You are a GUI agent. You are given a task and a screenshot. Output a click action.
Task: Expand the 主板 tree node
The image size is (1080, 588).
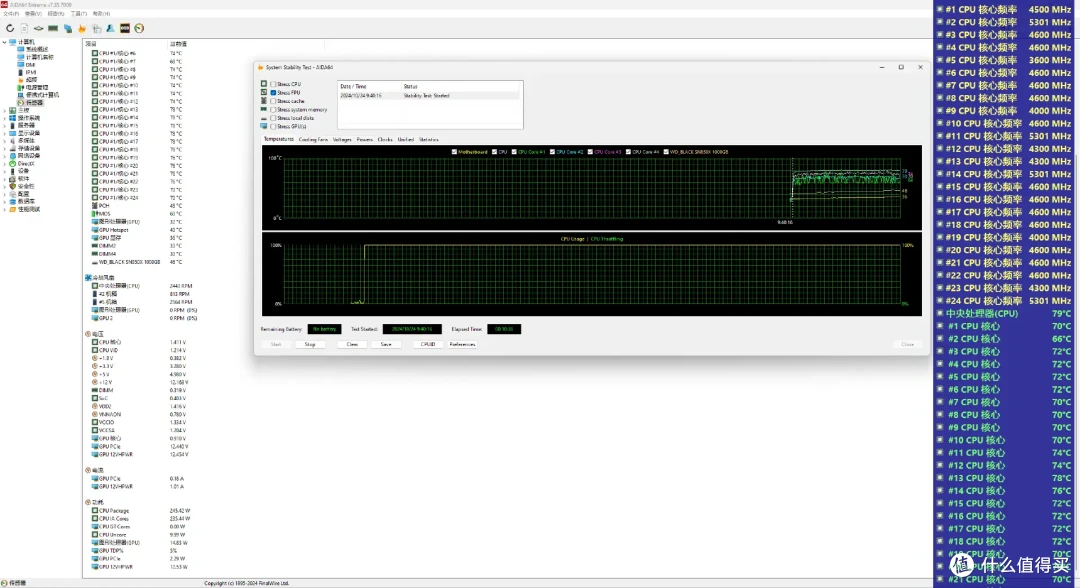tap(4, 110)
